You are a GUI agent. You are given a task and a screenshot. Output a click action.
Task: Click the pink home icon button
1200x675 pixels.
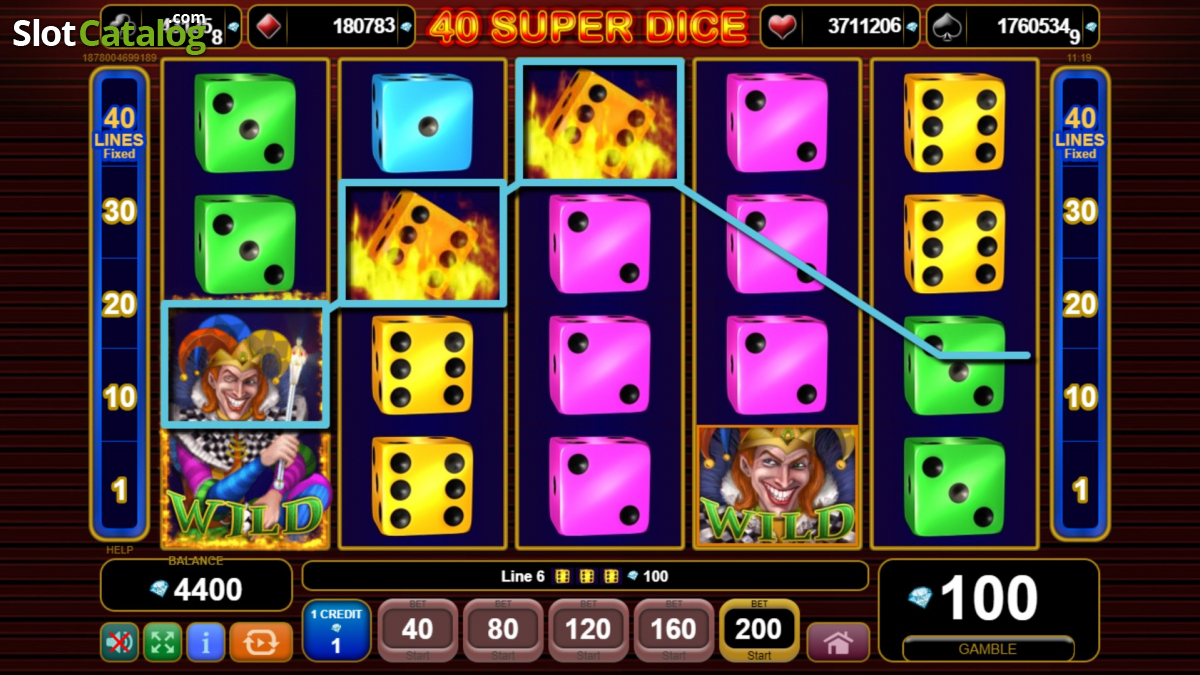pos(838,643)
